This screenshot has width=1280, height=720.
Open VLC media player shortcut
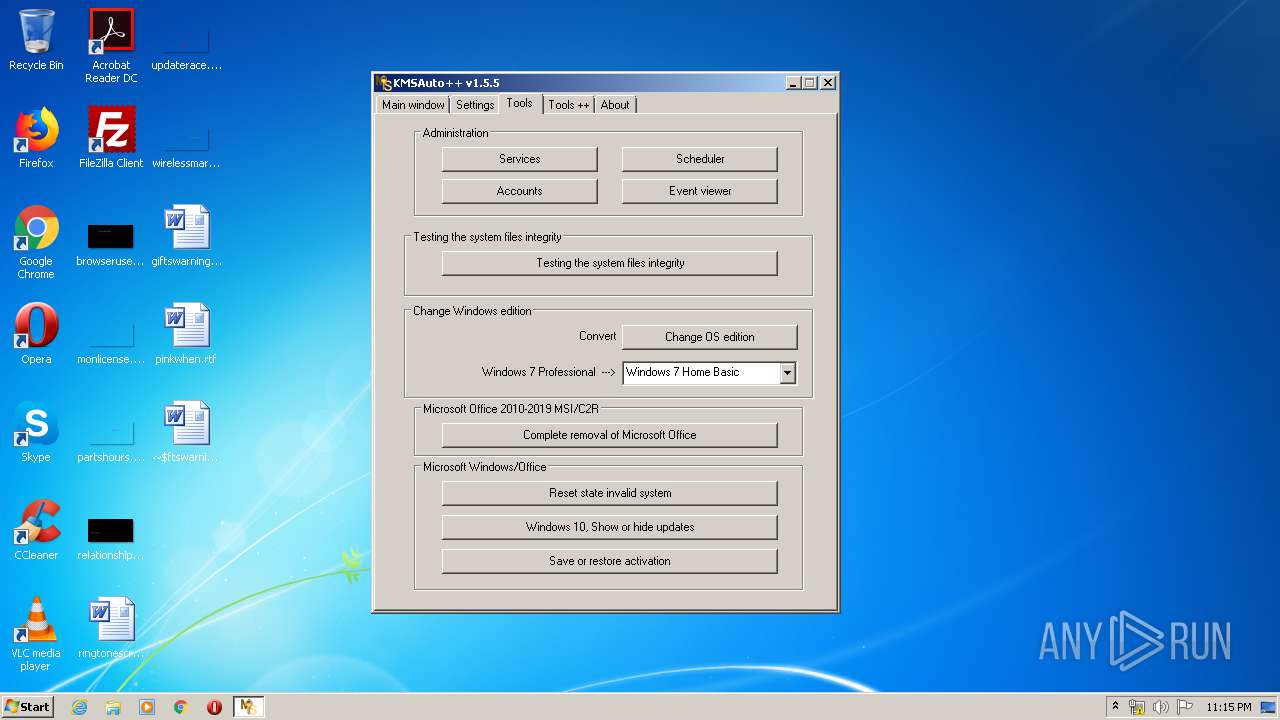(x=36, y=634)
